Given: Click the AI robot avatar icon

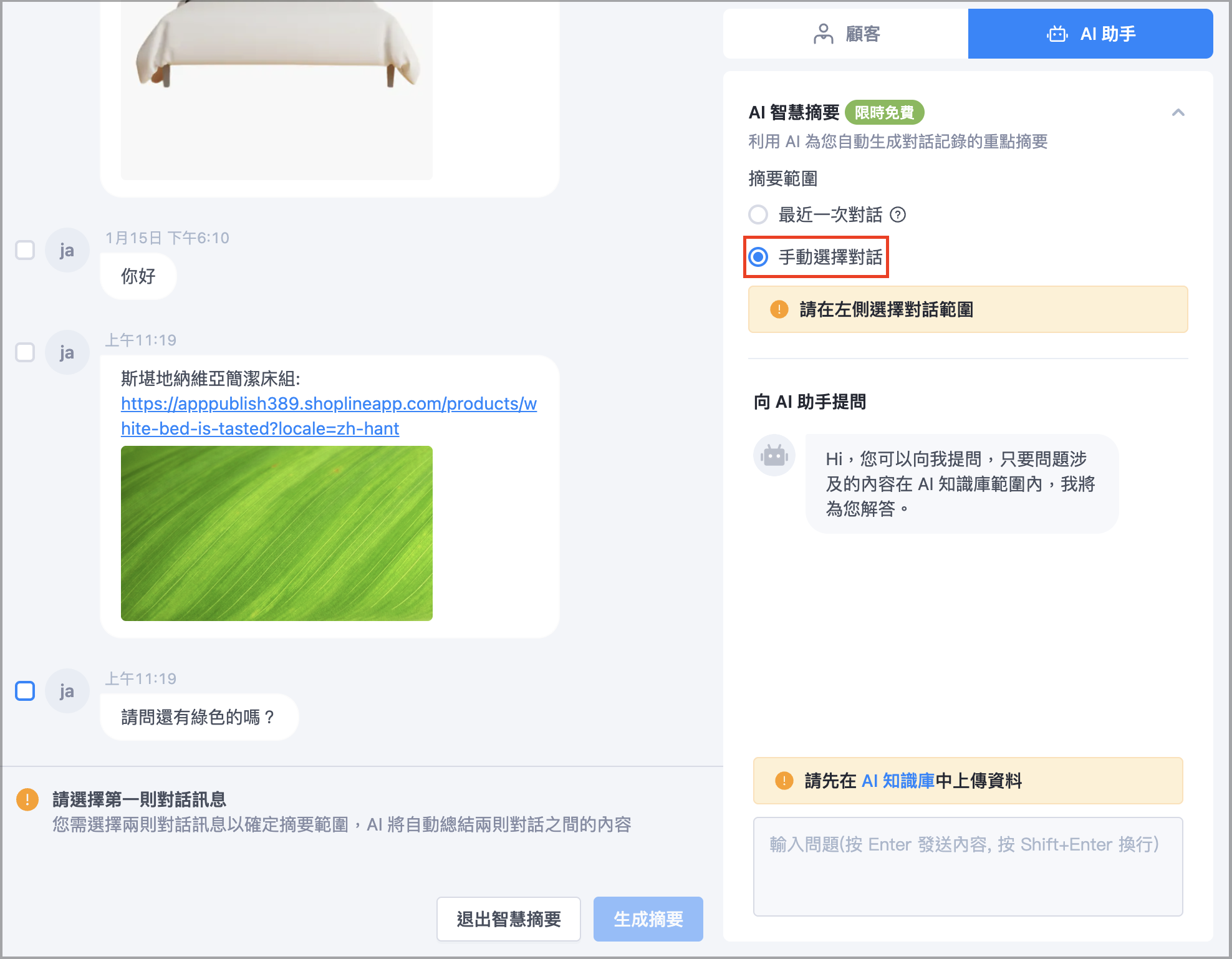Looking at the screenshot, I should [x=774, y=455].
